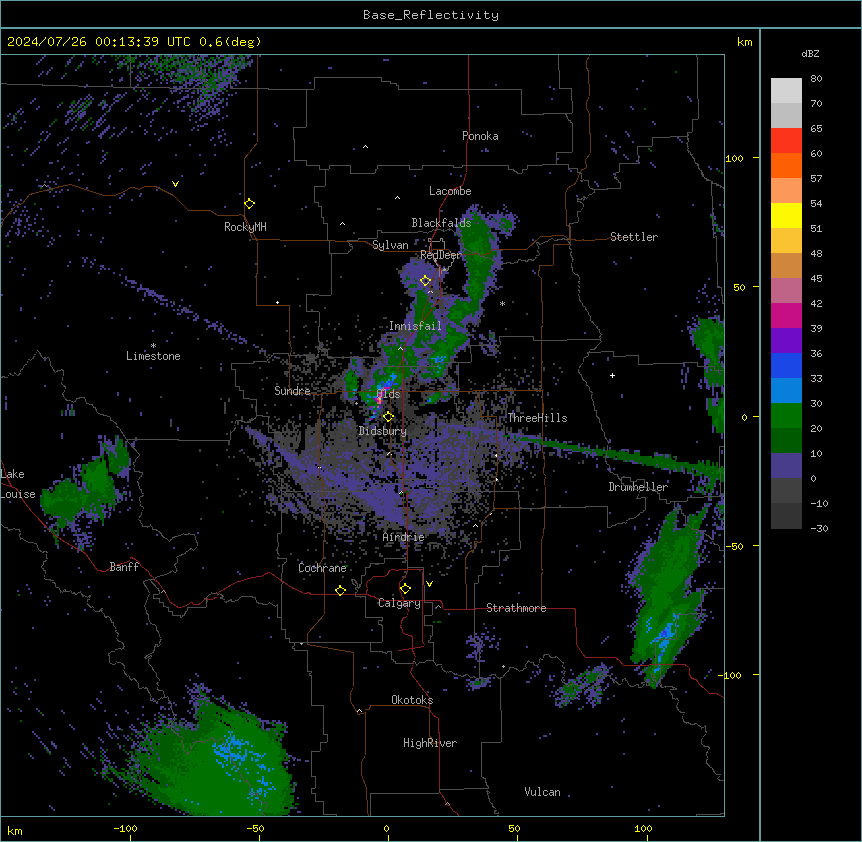Click the Stettler label

[634, 237]
